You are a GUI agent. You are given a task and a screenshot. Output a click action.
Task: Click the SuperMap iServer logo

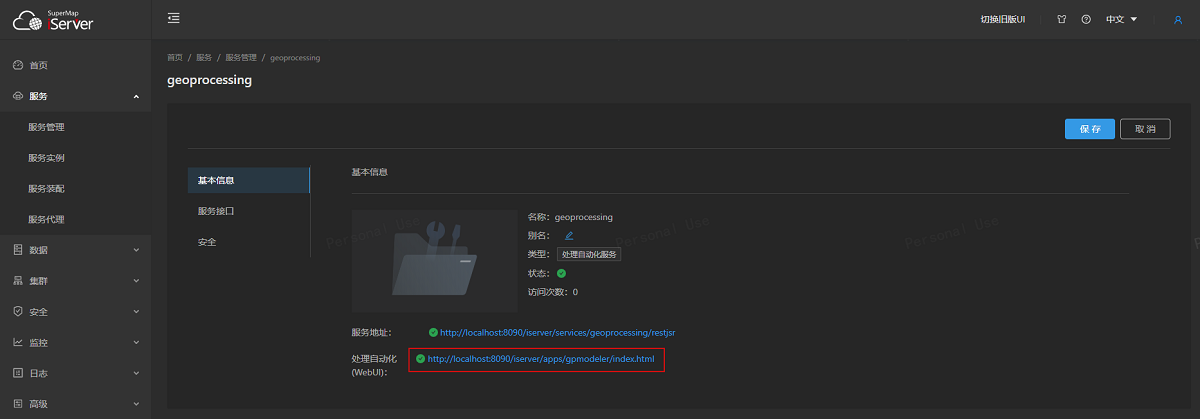click(54, 20)
